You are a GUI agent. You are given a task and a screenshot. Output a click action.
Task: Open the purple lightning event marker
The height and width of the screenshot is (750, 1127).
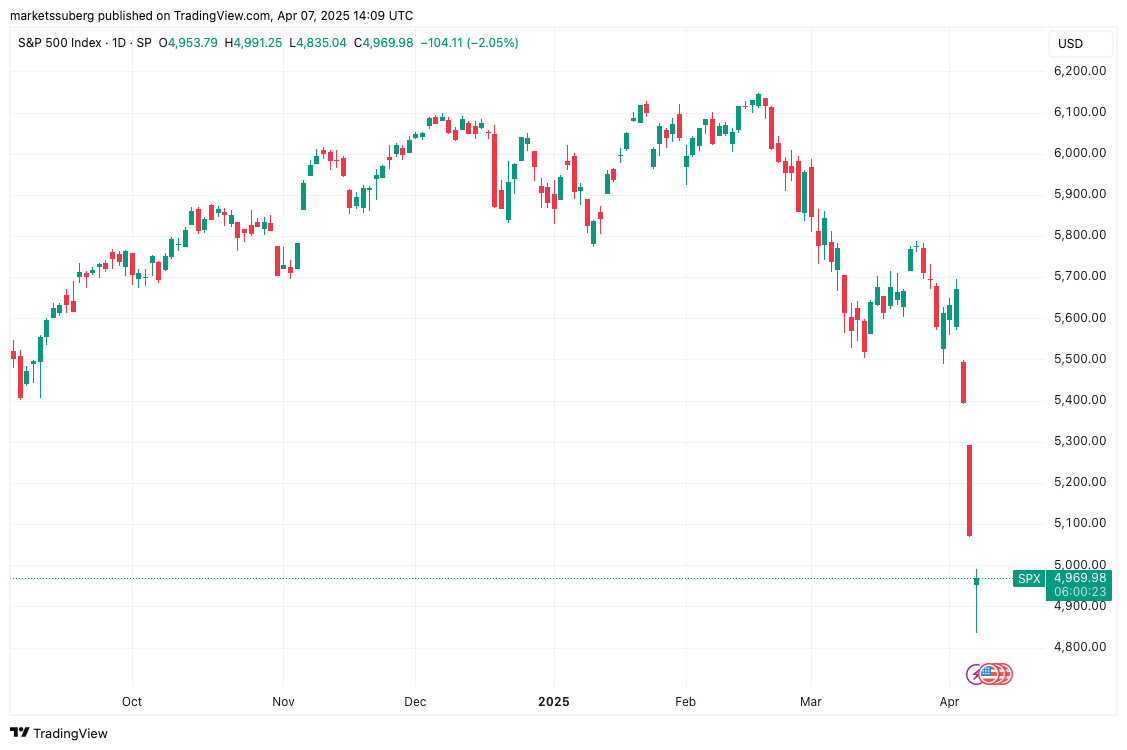click(974, 674)
